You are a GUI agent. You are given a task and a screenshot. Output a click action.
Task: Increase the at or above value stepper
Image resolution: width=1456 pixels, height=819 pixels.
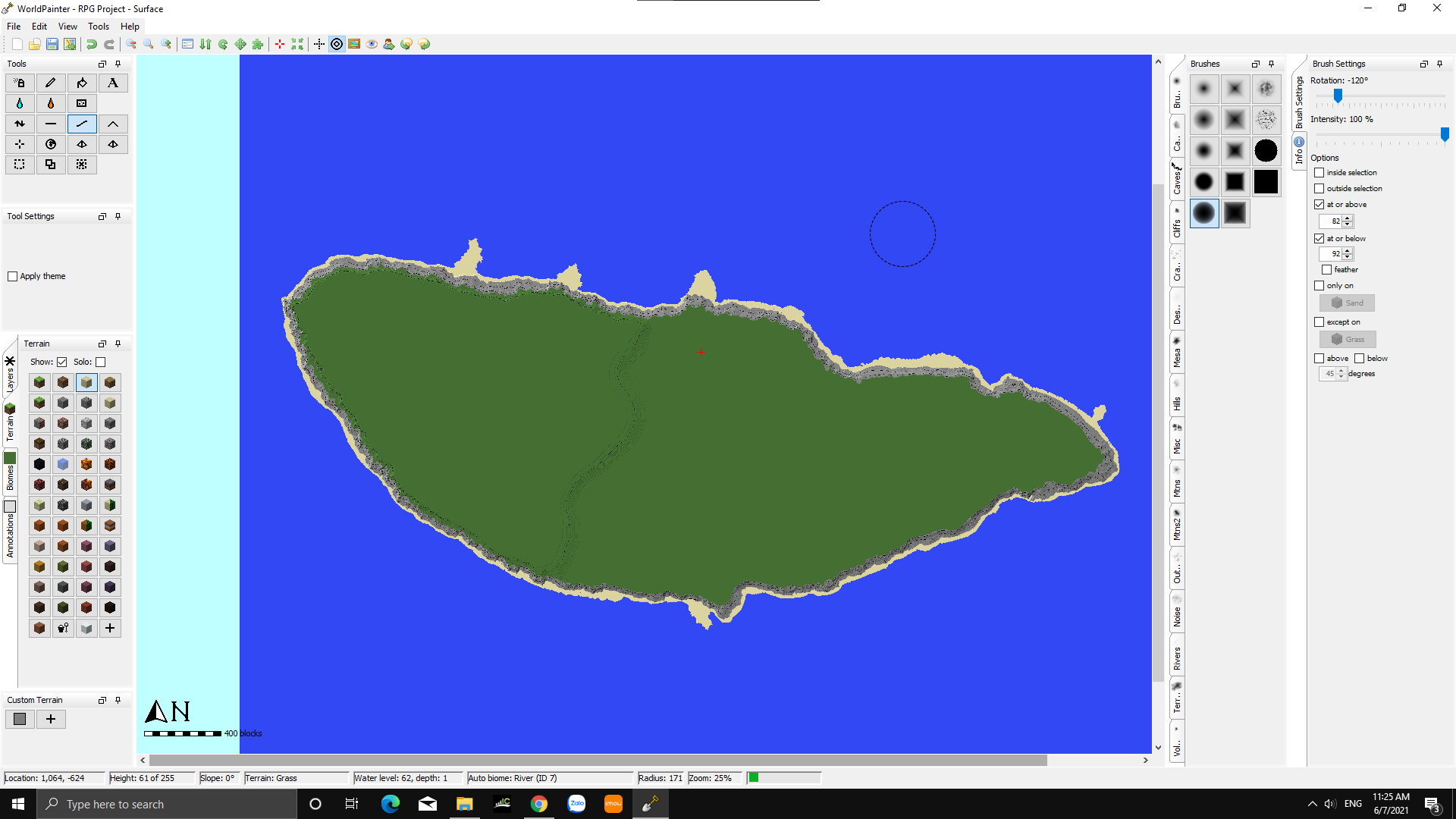point(1348,218)
